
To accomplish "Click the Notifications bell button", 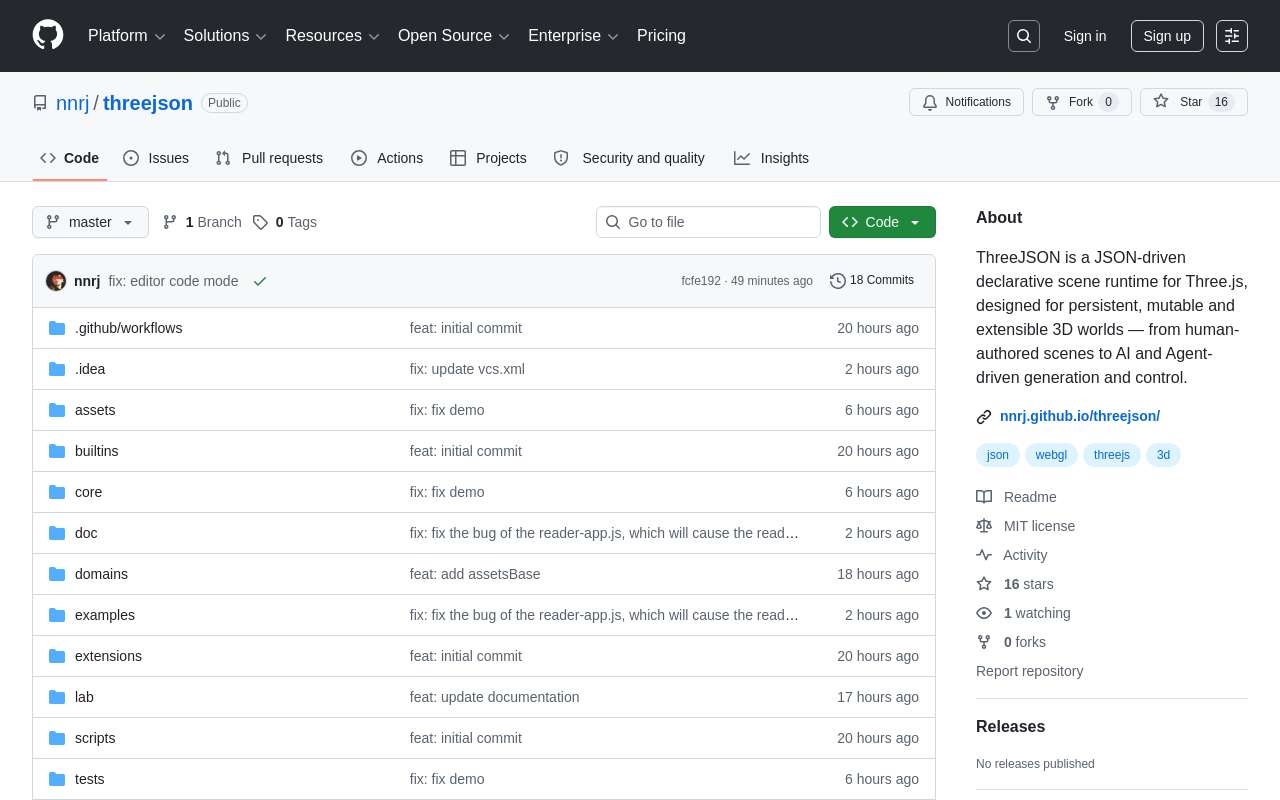I will click(x=966, y=102).
